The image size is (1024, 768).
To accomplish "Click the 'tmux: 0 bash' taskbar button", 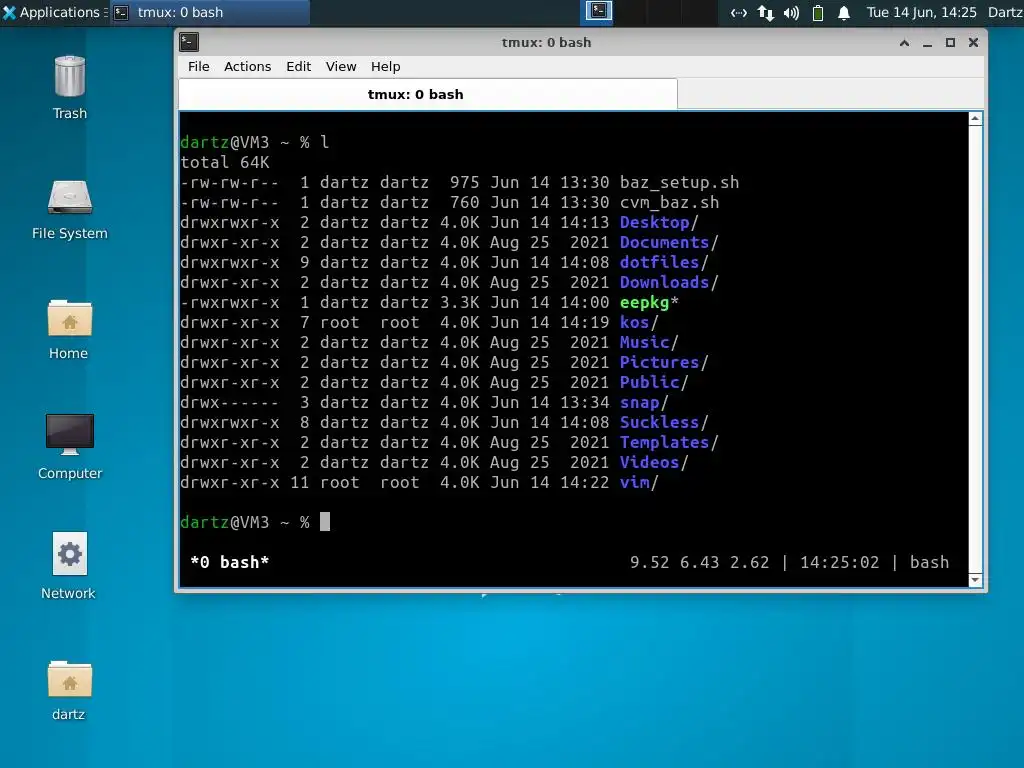I will (x=210, y=12).
